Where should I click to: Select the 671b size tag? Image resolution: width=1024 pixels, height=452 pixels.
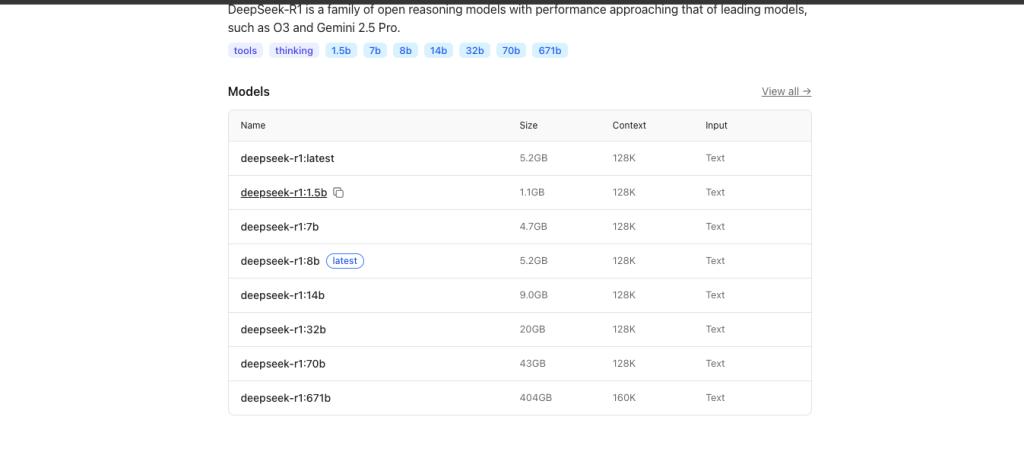[550, 50]
